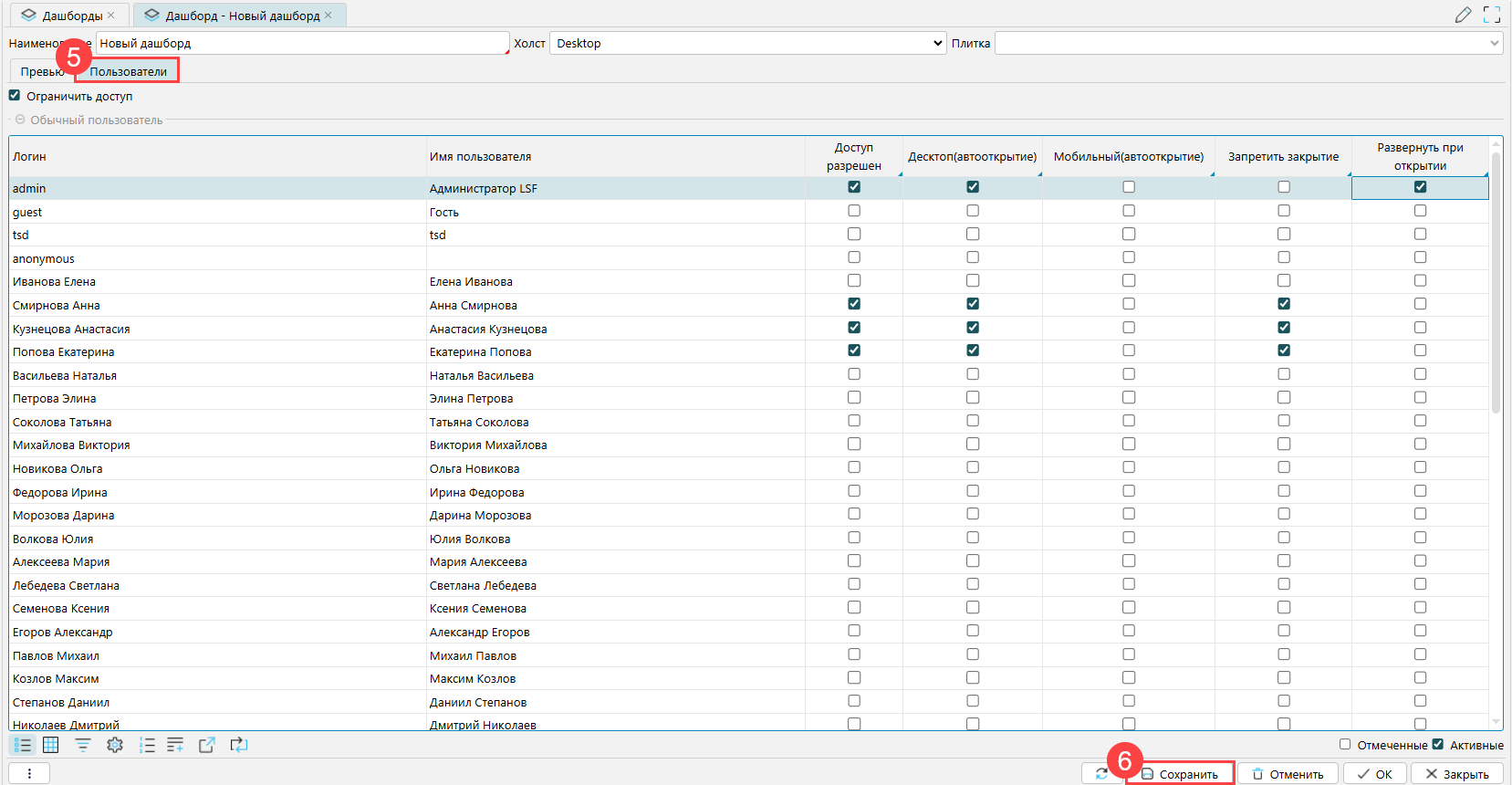Click the pencil edit icon at top right
The image size is (1512, 785).
[x=1463, y=15]
